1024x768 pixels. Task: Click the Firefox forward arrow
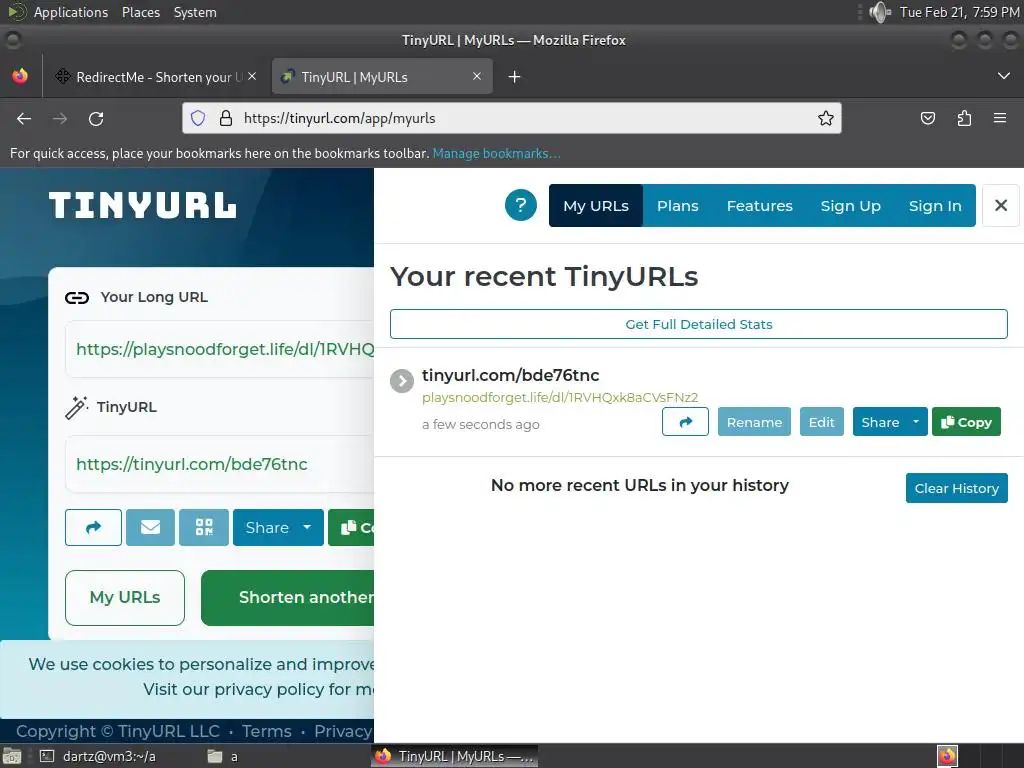pyautogui.click(x=60, y=118)
